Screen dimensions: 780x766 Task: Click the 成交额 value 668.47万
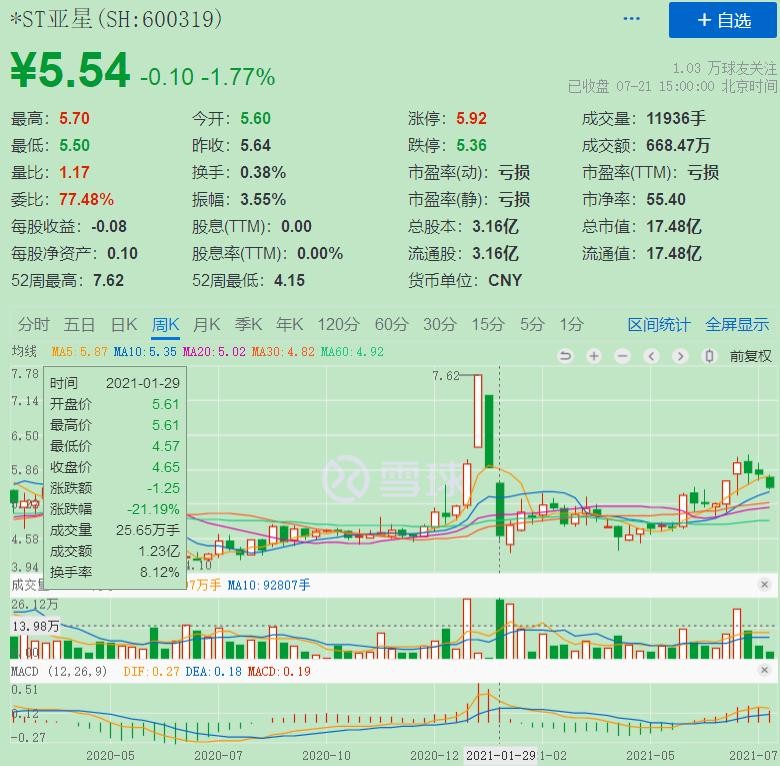678,145
